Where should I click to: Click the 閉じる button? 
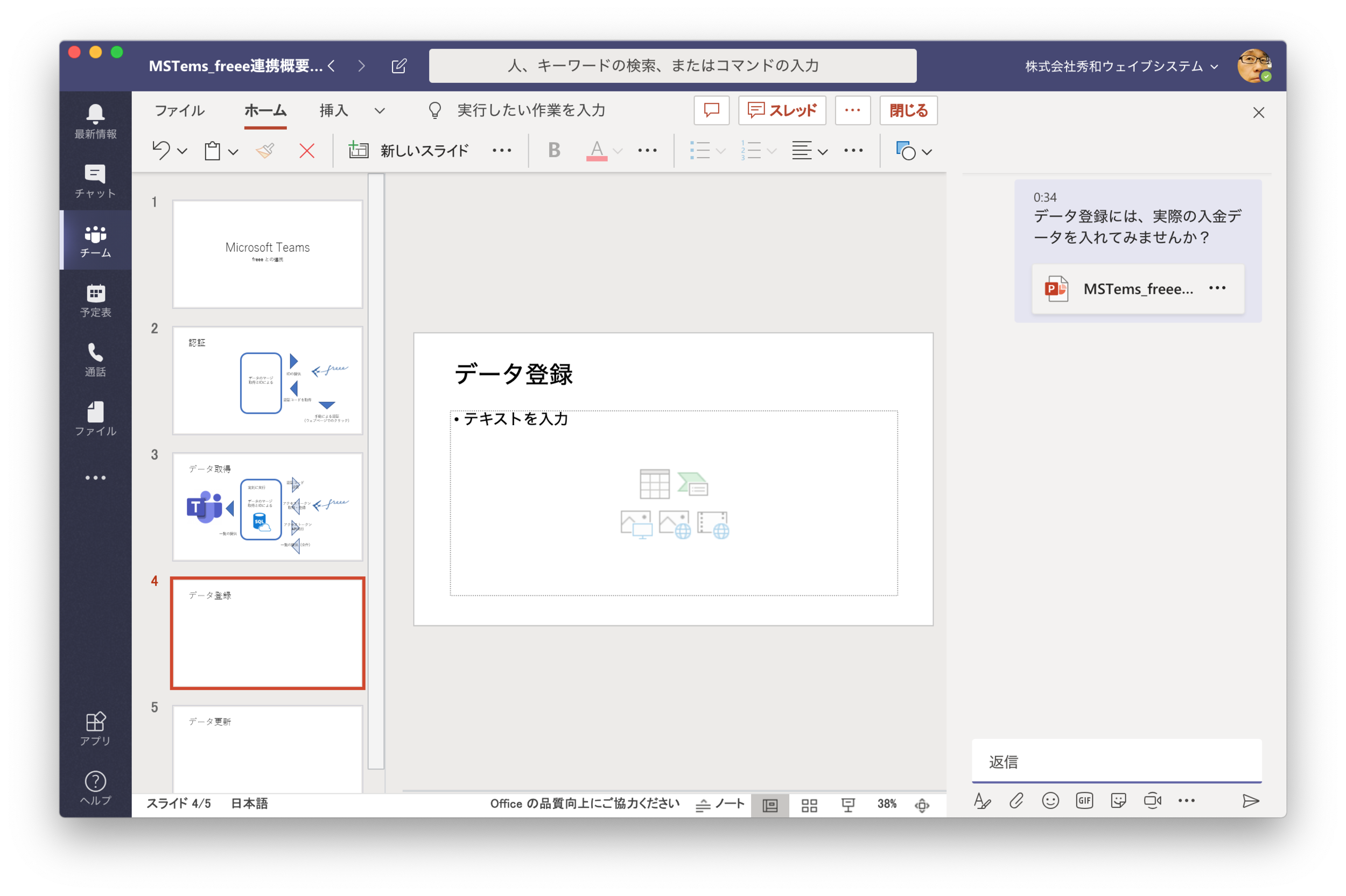coord(908,110)
